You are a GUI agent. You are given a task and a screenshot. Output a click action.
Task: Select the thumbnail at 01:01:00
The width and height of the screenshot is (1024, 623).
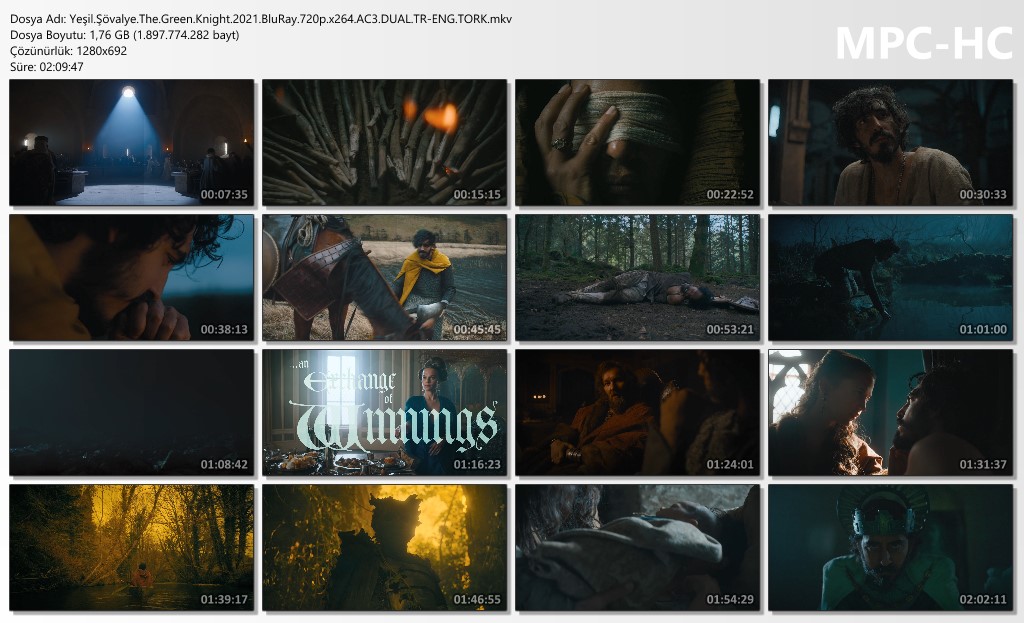pos(891,278)
